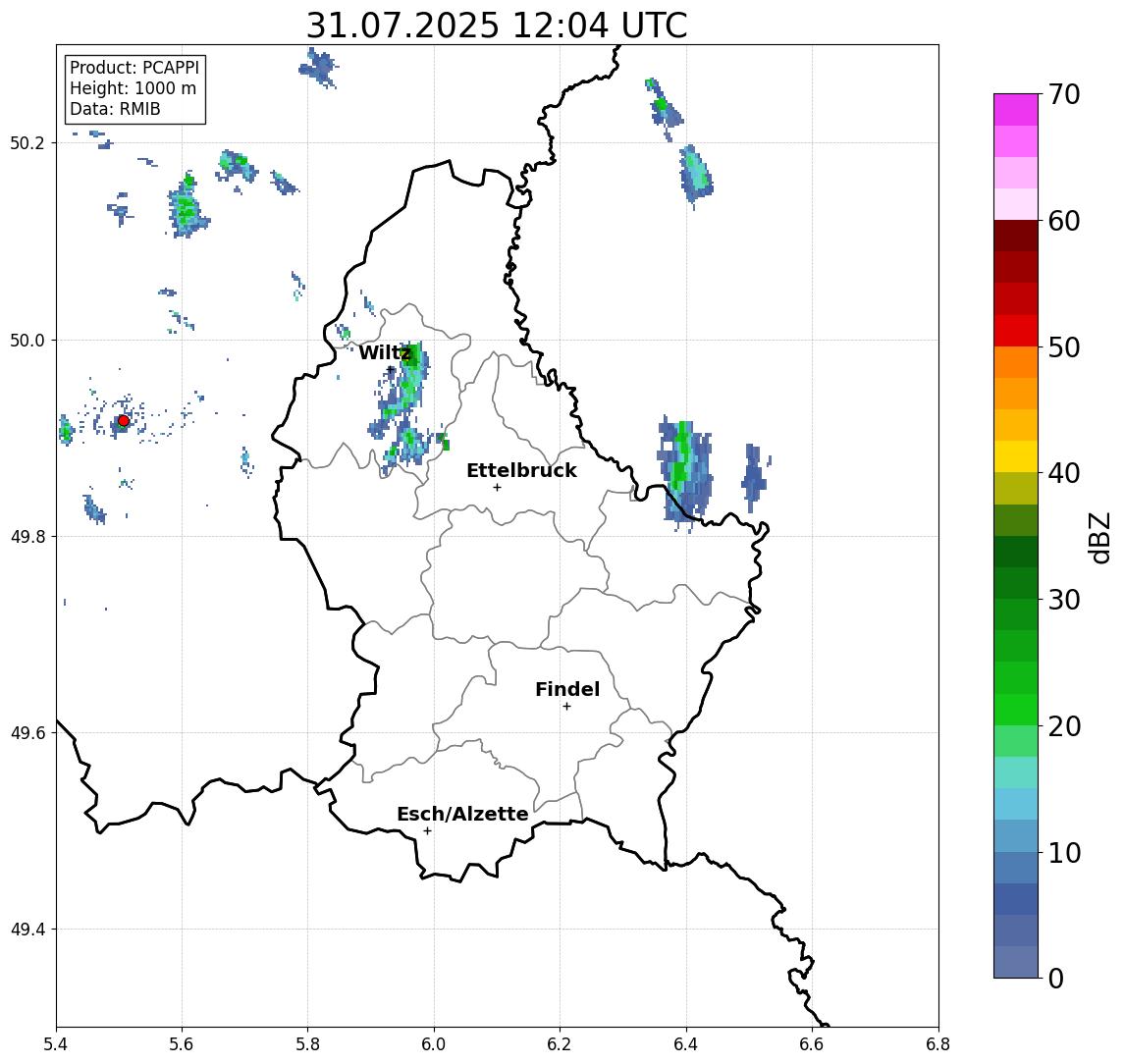The height and width of the screenshot is (1064, 1124).
Task: Click the title 31.07.2025 12:04 UTC
Action: point(497,26)
